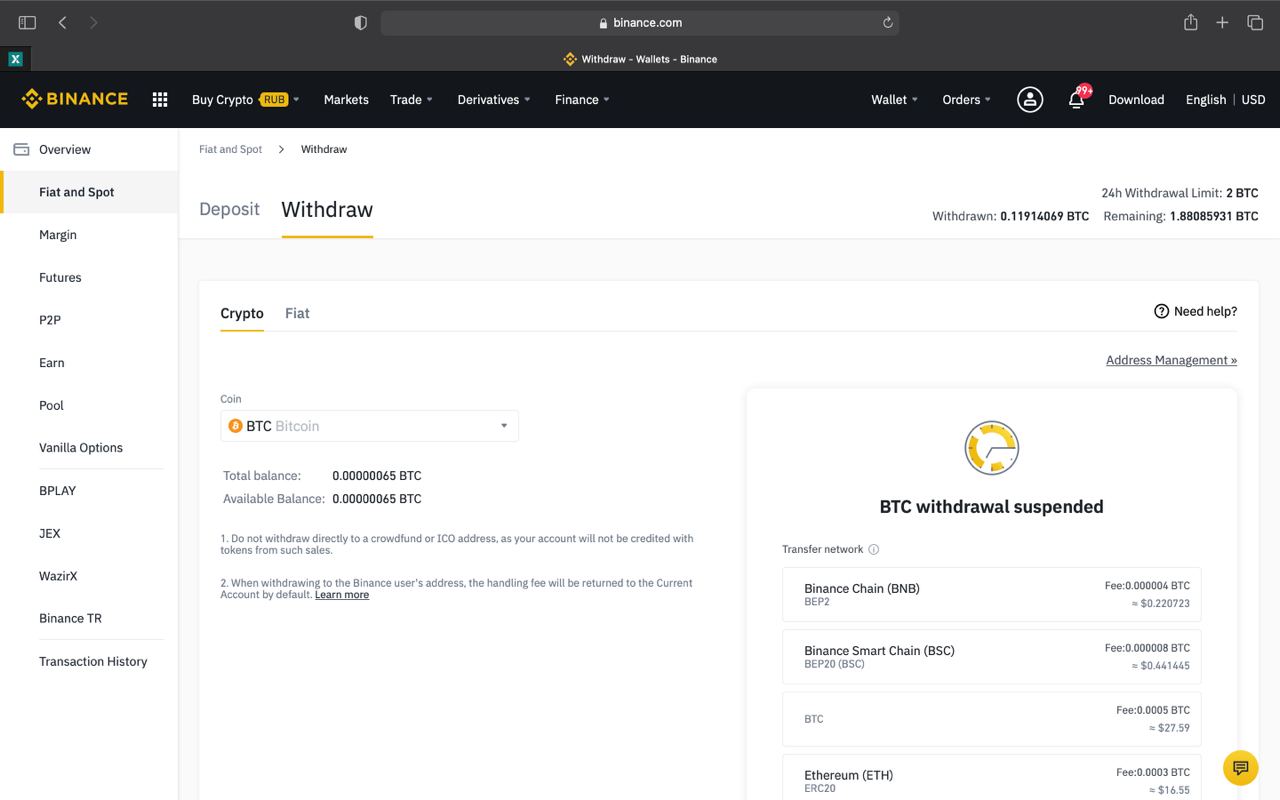Screen dimensions: 1280x800
Task: Open the Markets menu item
Action: pyautogui.click(x=346, y=99)
